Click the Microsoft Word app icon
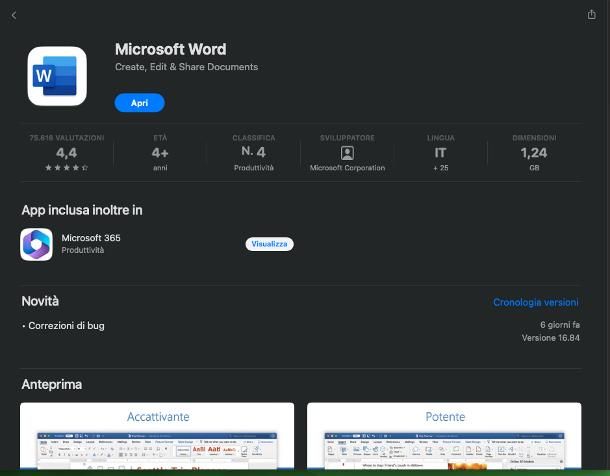The image size is (610, 476). pos(57,76)
